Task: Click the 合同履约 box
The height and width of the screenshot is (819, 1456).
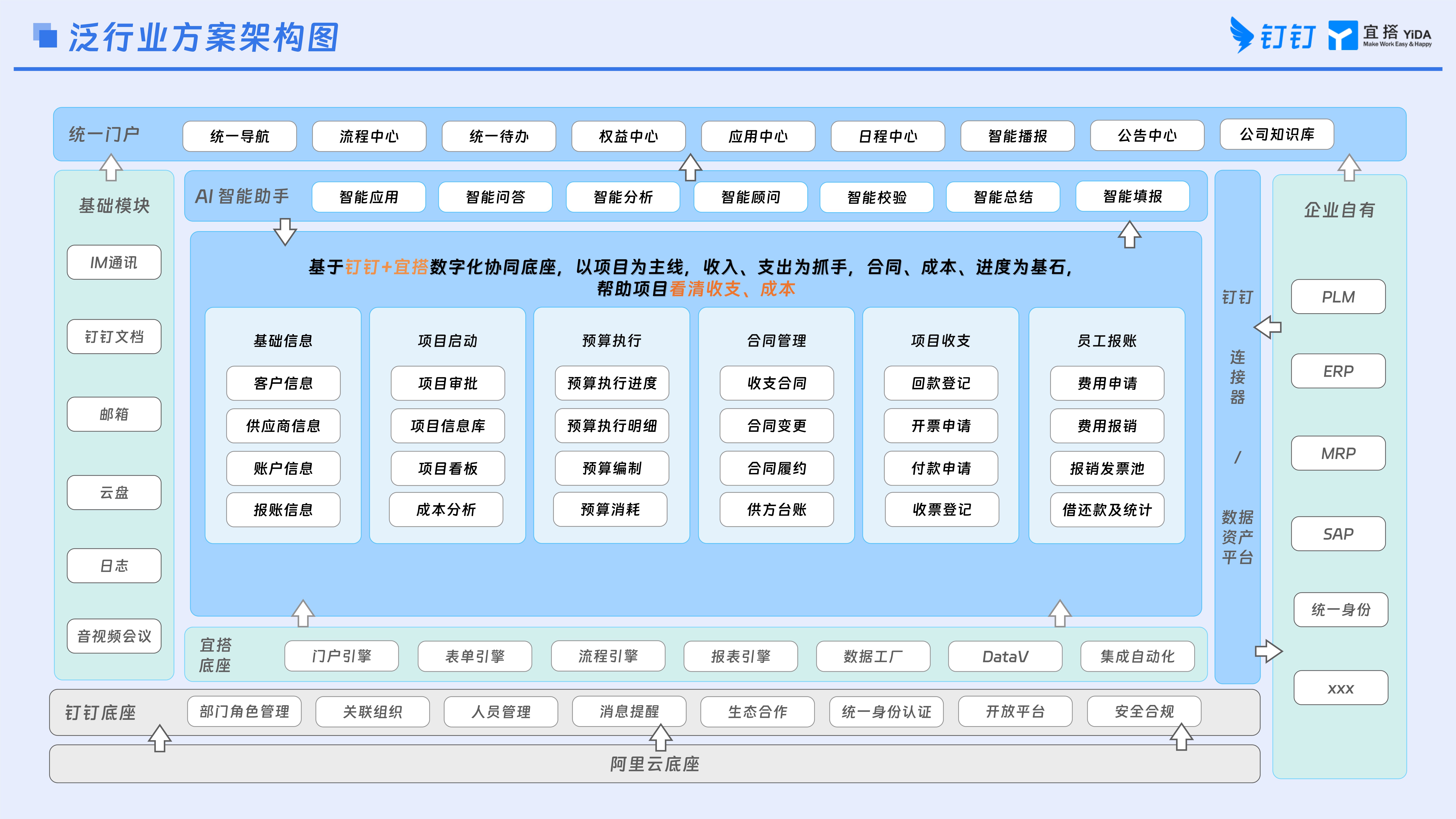Action: tap(777, 468)
